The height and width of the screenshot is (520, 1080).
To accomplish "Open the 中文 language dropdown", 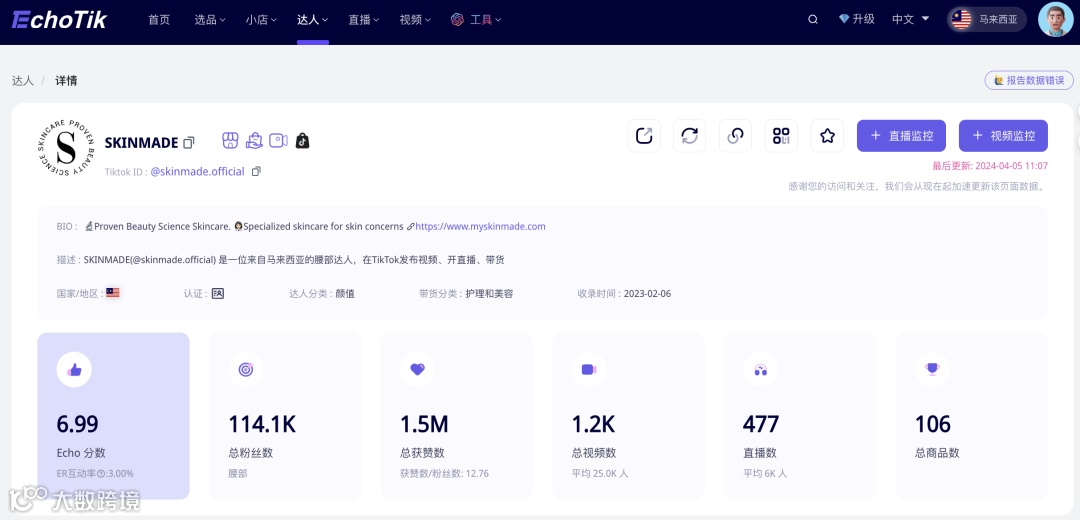I will [x=911, y=19].
